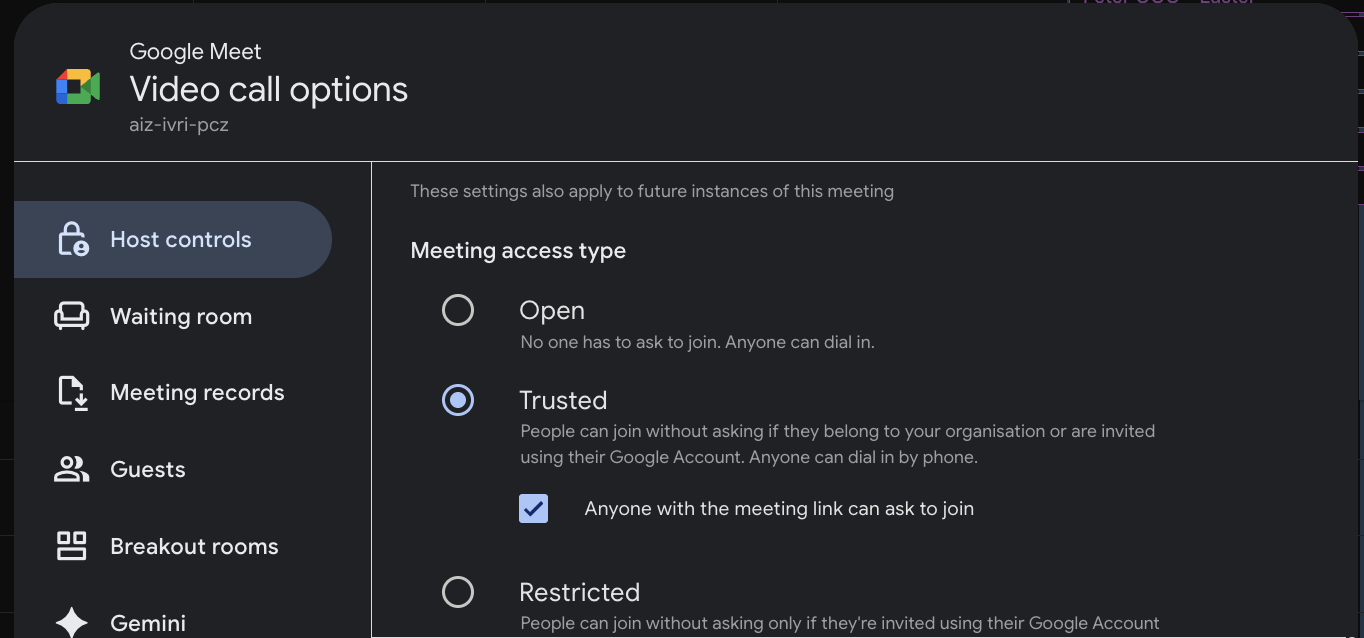Click the Google Meet camera logo icon
1364x638 pixels.
pos(77,86)
